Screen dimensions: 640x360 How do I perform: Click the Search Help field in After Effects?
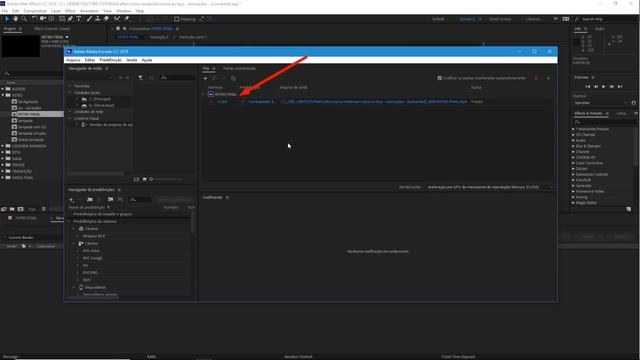coord(604,19)
